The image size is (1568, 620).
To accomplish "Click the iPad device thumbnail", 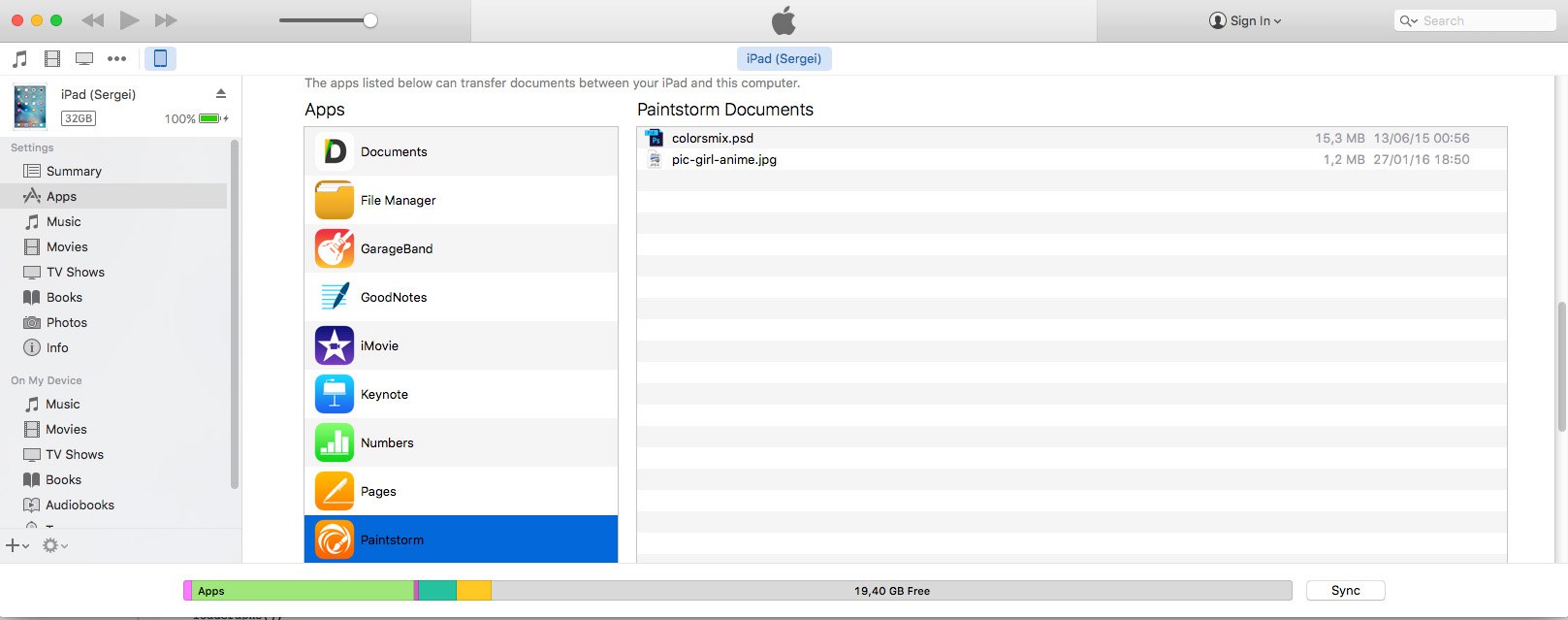I will (x=30, y=107).
